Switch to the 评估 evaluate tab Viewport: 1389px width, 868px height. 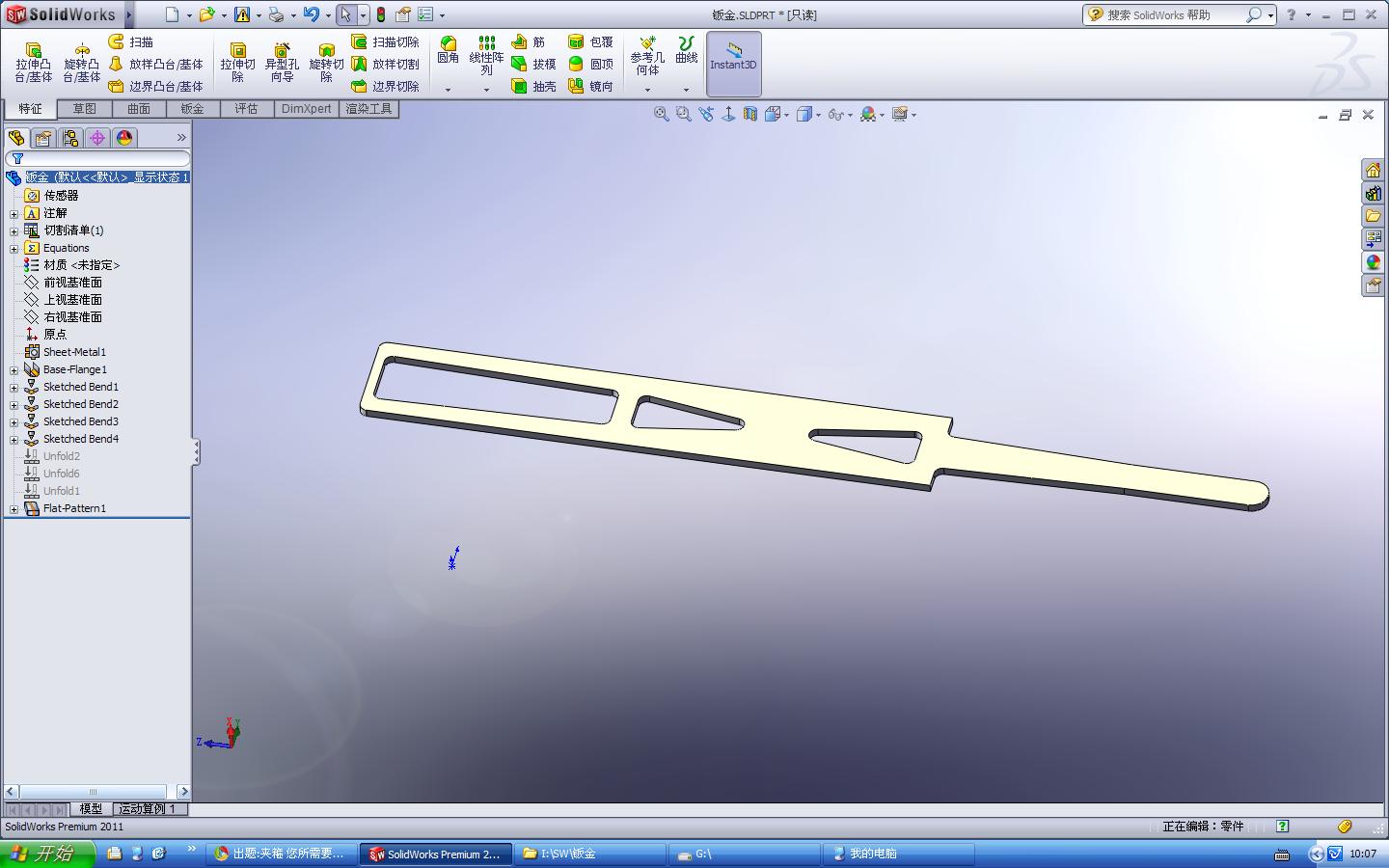point(247,109)
